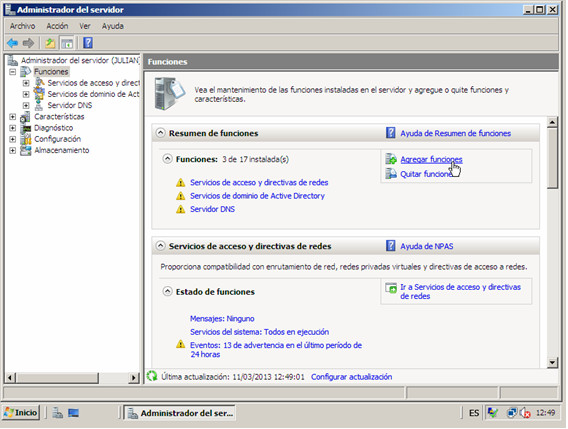The width and height of the screenshot is (568, 429).
Task: Expand the Configuración tree node
Action: point(13,139)
